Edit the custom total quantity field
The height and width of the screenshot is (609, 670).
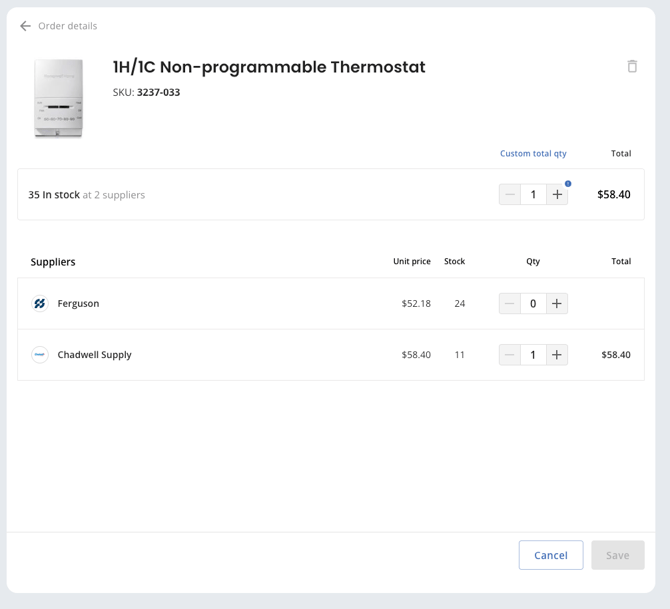tap(533, 194)
